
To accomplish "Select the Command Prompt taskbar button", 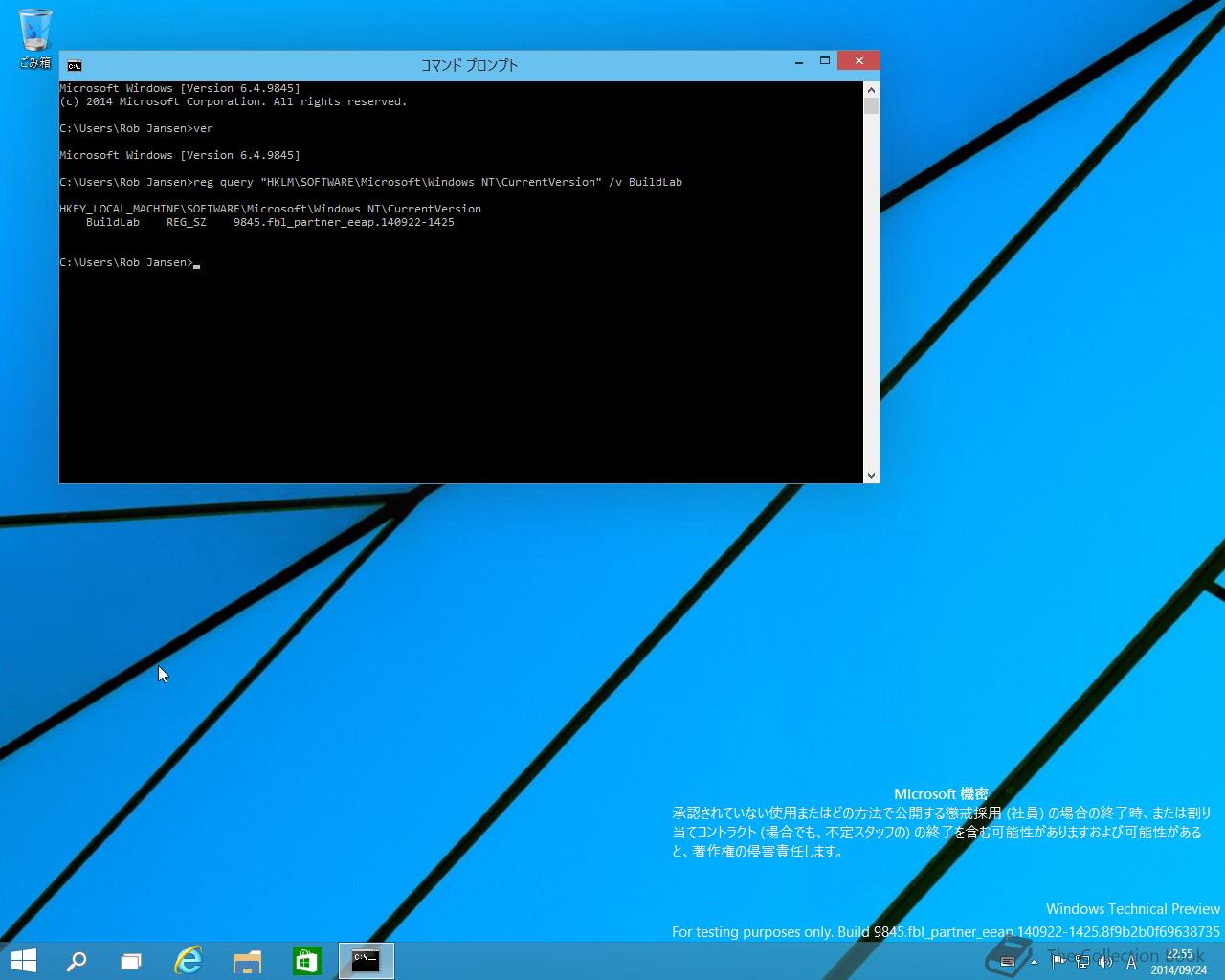I will pyautogui.click(x=366, y=961).
